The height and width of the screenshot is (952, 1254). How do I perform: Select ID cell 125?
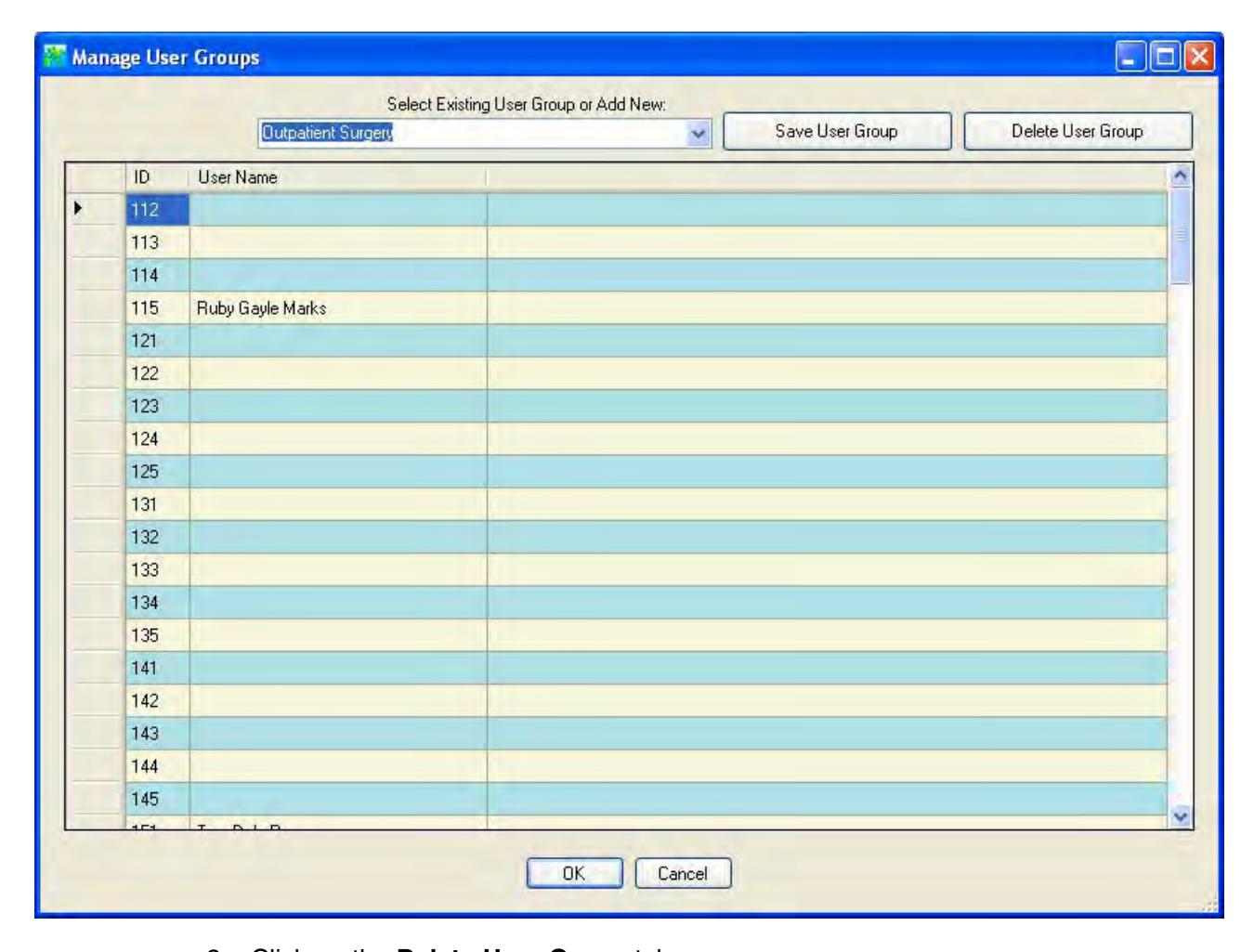(x=157, y=472)
